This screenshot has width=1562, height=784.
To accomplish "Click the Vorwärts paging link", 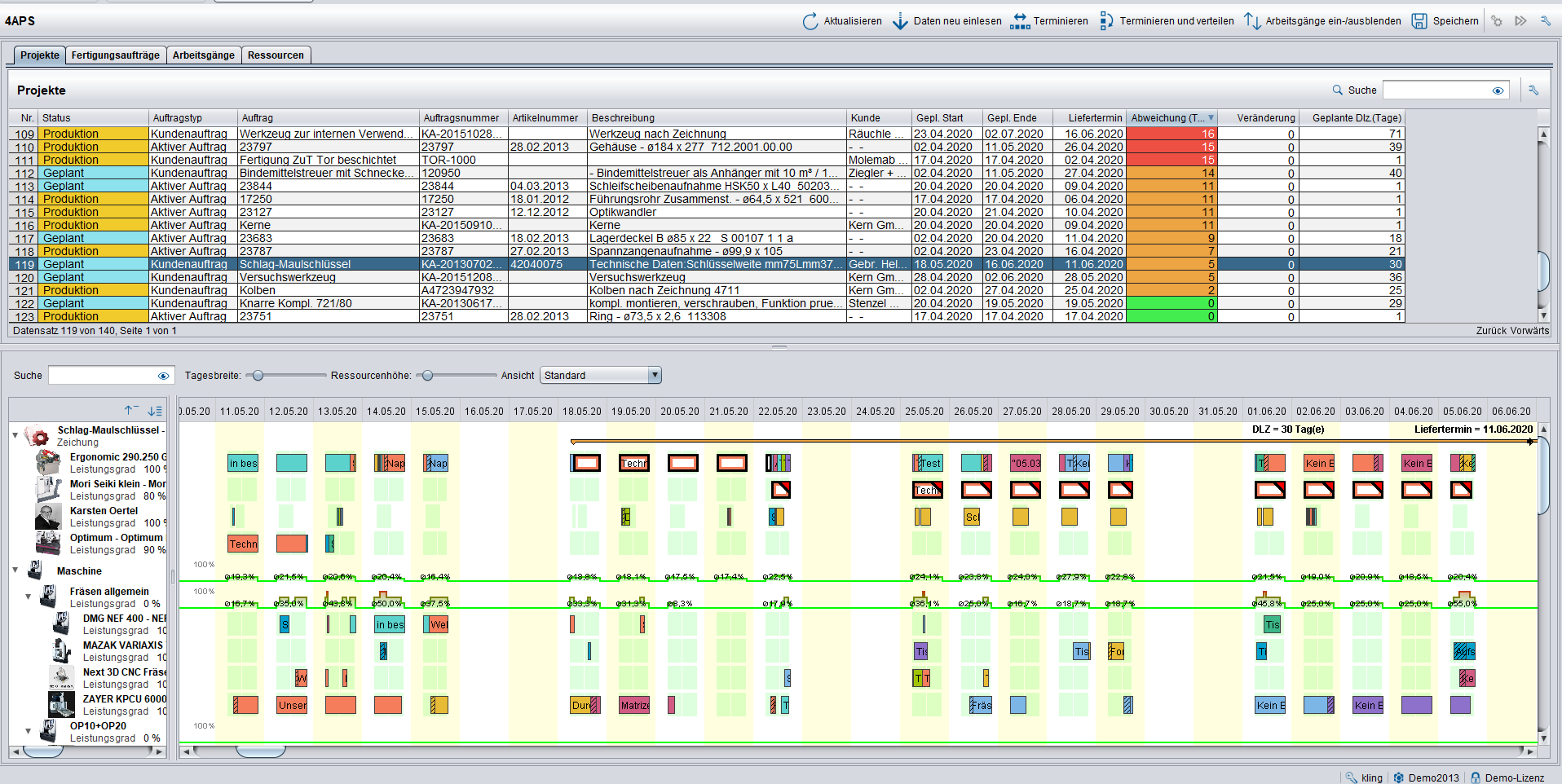I will click(x=1530, y=331).
